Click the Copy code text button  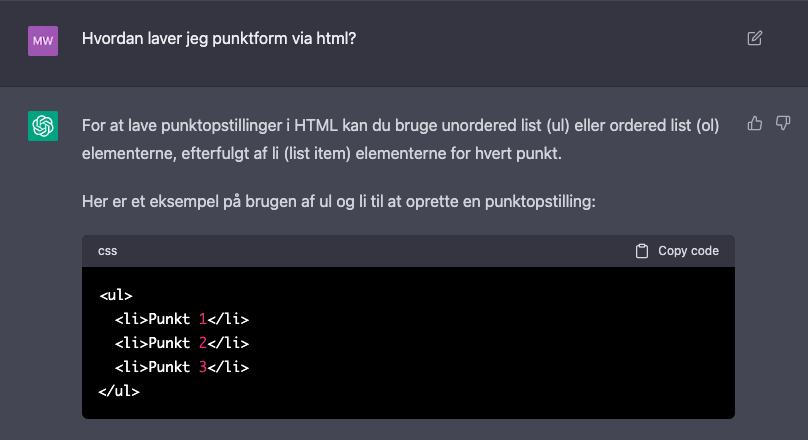(x=688, y=251)
